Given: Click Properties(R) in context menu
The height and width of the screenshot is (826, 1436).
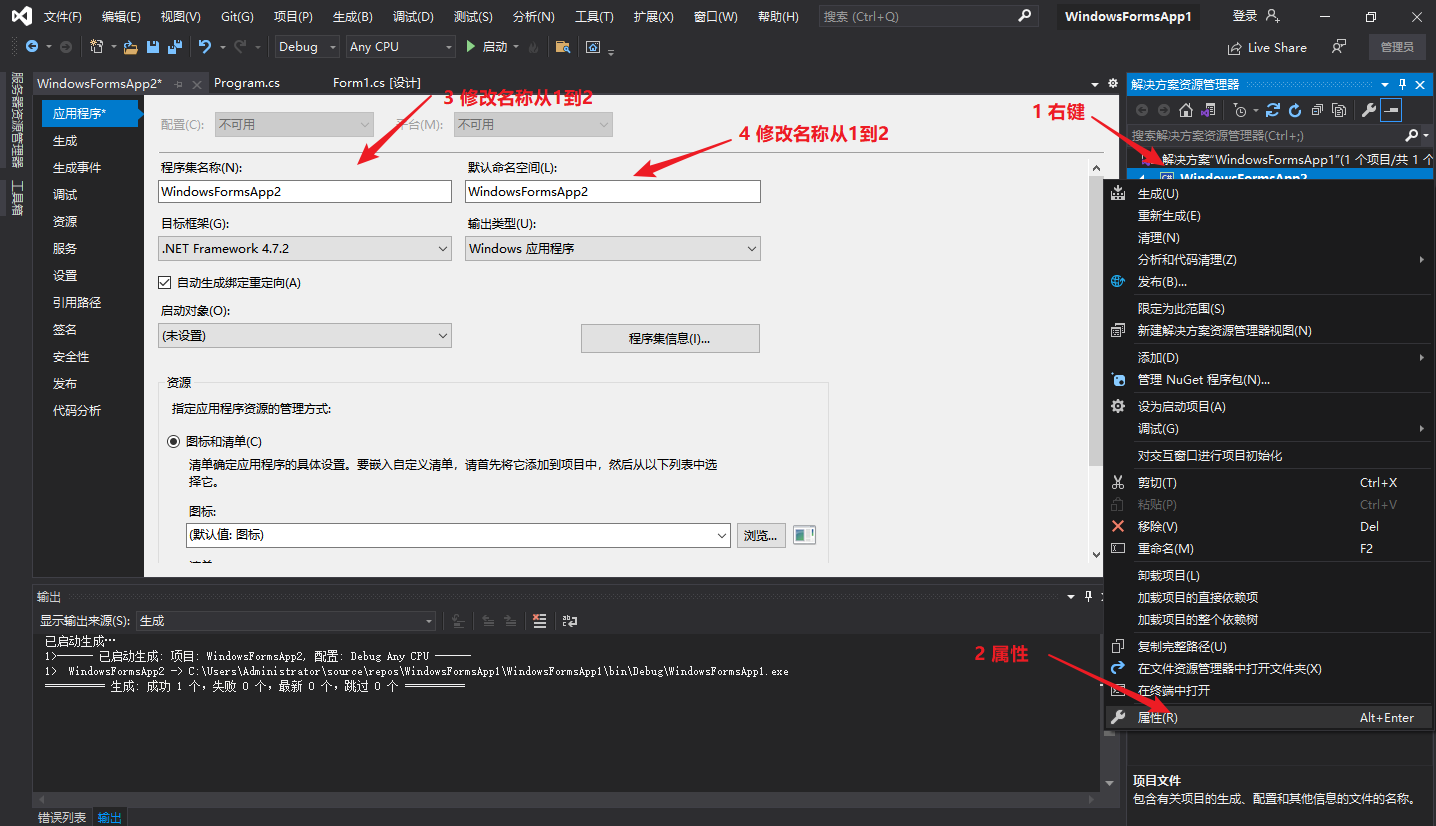Looking at the screenshot, I should tap(1268, 717).
